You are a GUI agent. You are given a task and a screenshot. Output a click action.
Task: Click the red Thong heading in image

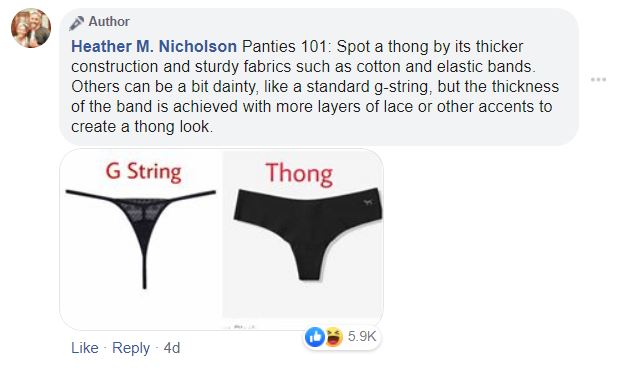pyautogui.click(x=299, y=174)
